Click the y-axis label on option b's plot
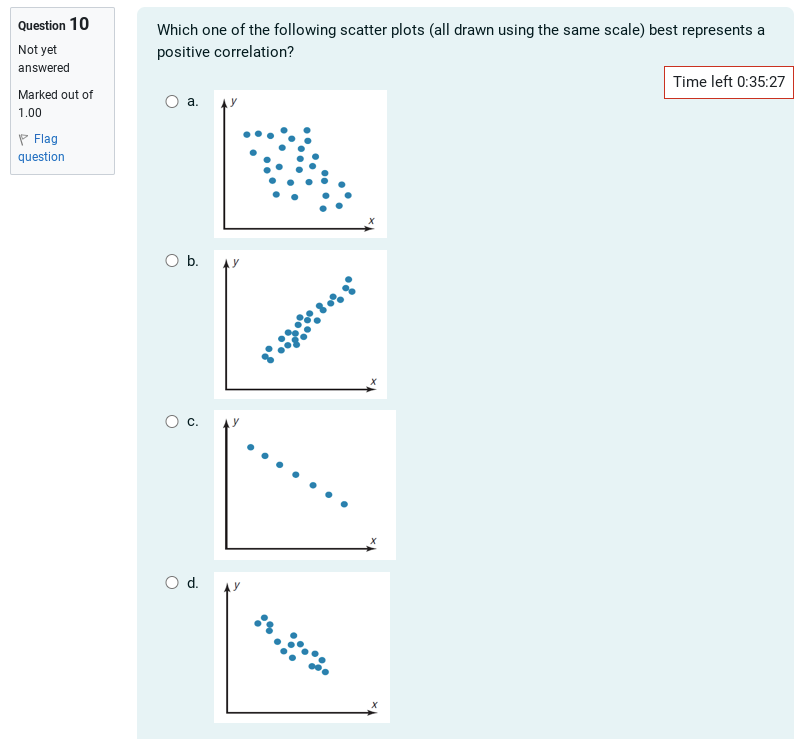 (x=235, y=262)
